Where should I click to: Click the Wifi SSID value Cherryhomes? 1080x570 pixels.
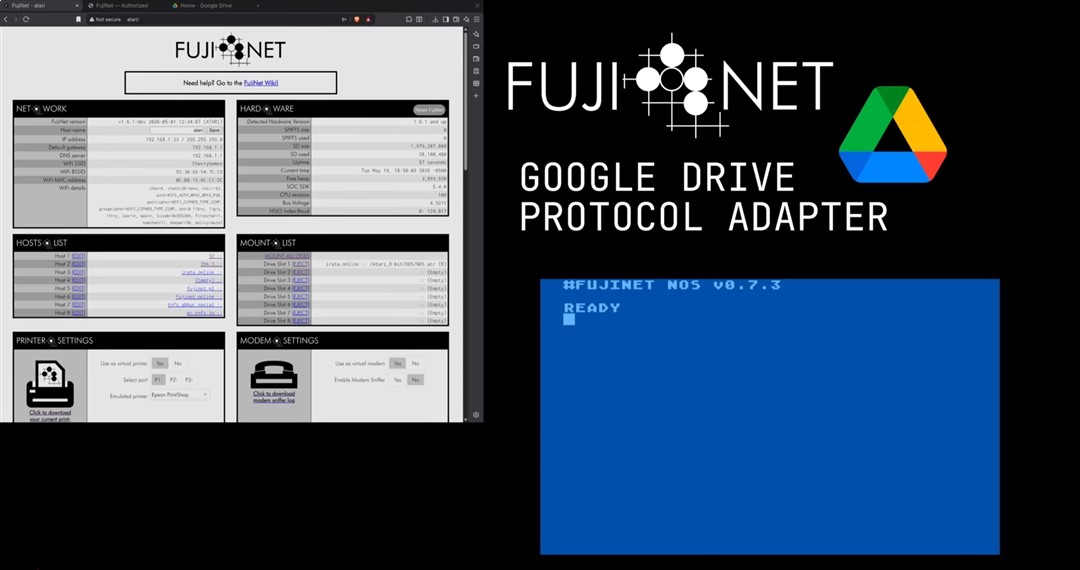click(x=207, y=164)
